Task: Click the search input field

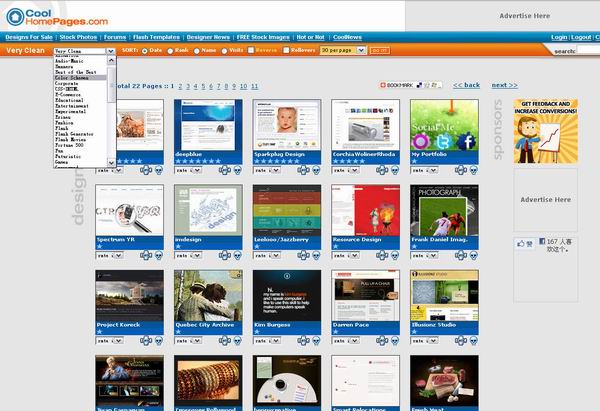Action: (x=589, y=50)
